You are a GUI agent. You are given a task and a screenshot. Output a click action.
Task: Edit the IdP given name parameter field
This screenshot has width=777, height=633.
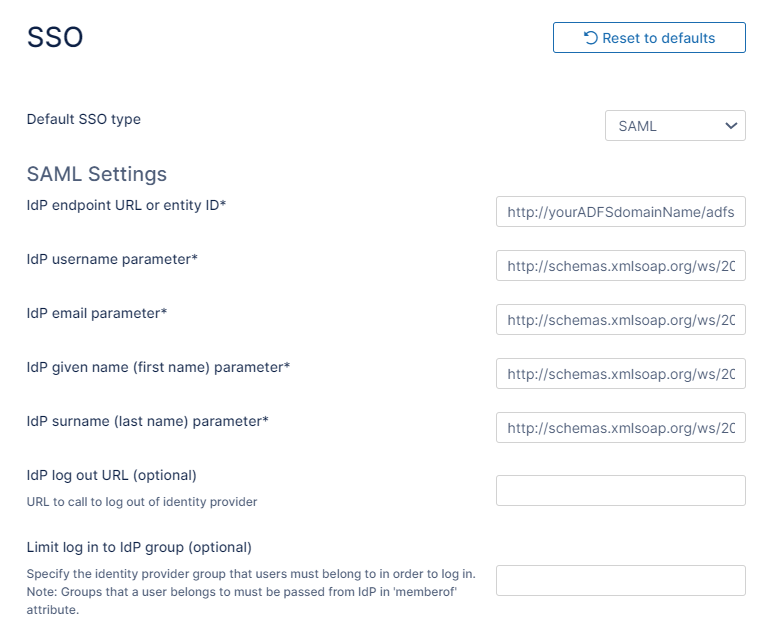[x=620, y=374]
